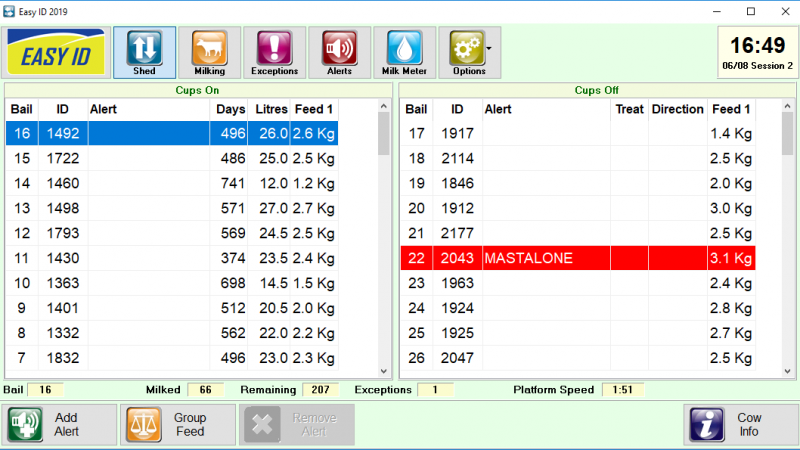Select cow 2047 in bail 26
Image resolution: width=800 pixels, height=450 pixels.
577,358
